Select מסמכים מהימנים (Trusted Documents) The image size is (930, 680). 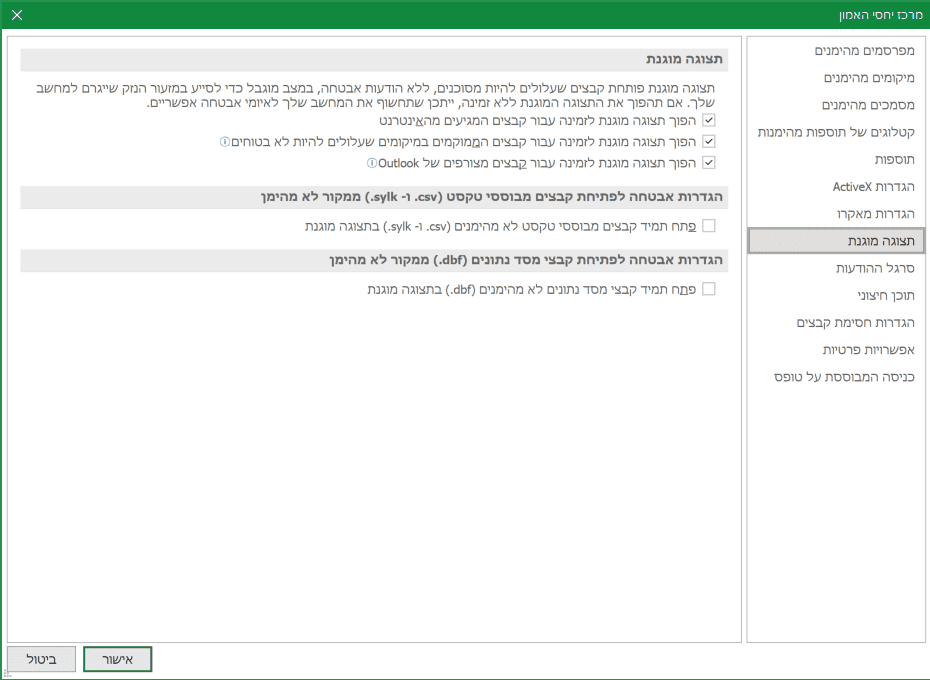click(x=836, y=106)
